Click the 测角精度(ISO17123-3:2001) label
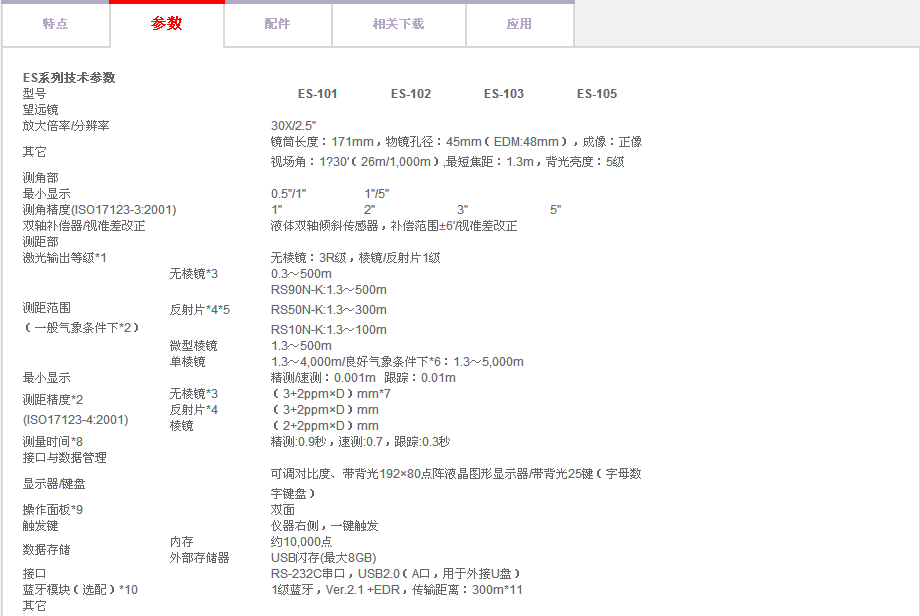Image resolution: width=920 pixels, height=616 pixels. click(99, 210)
